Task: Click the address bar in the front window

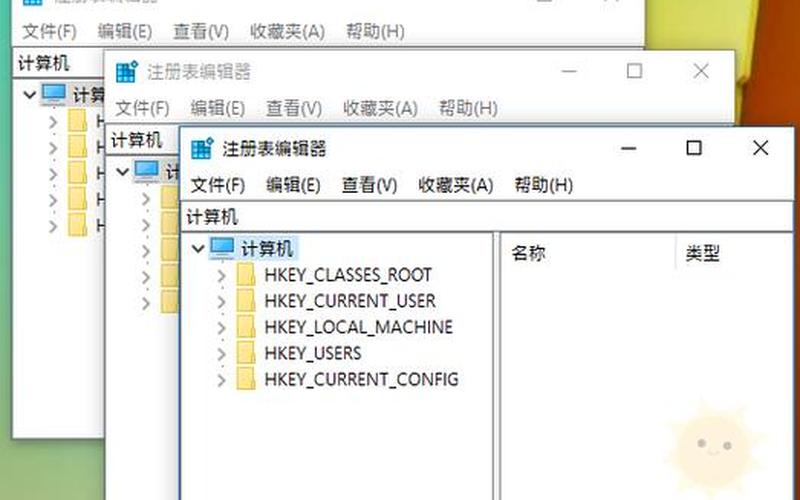Action: pyautogui.click(x=487, y=217)
